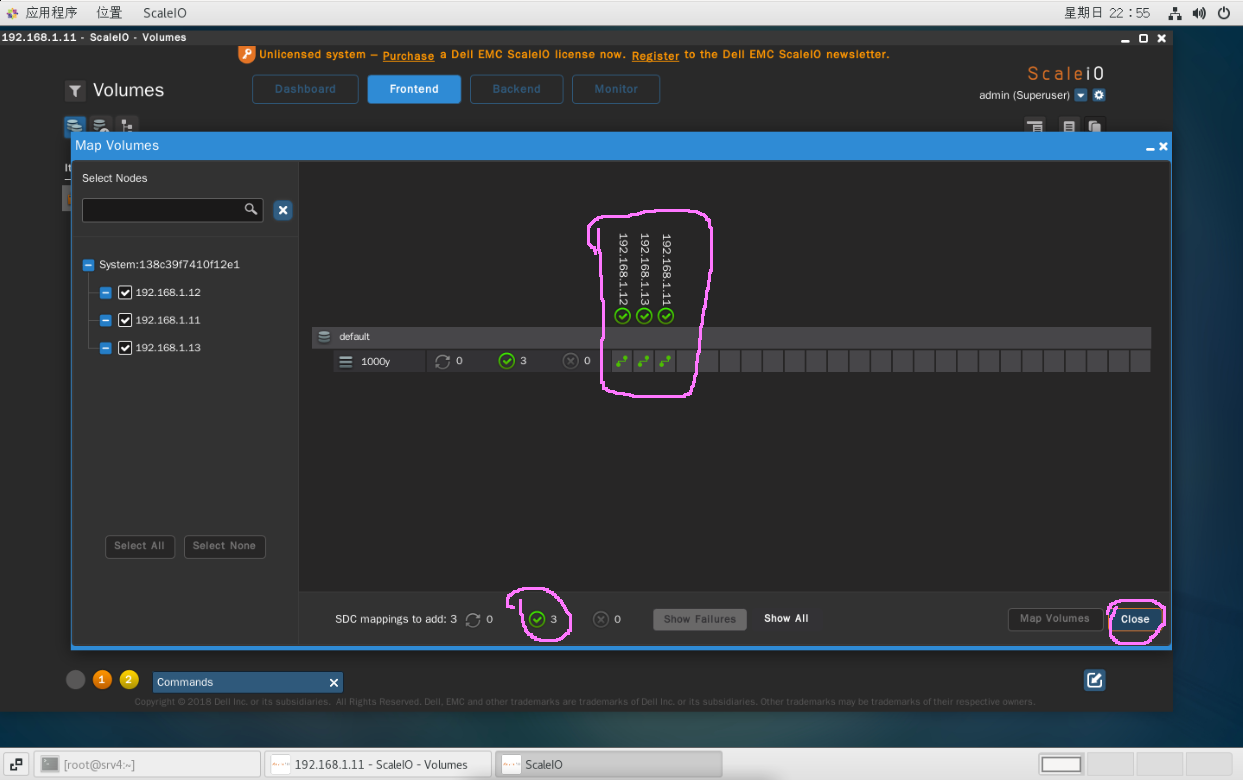Click the Select All button
1243x780 pixels.
(139, 546)
